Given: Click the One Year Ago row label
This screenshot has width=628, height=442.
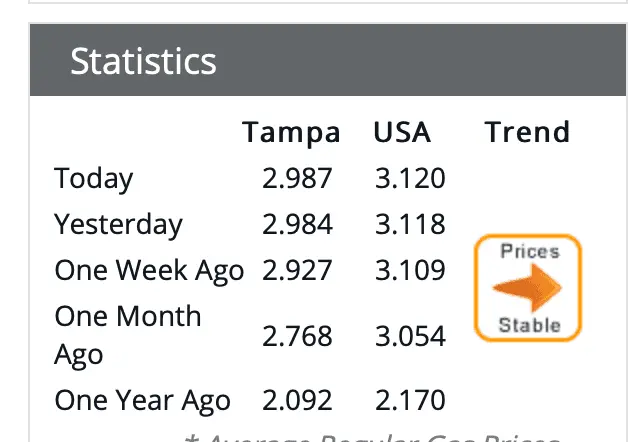Looking at the screenshot, I should 142,401.
